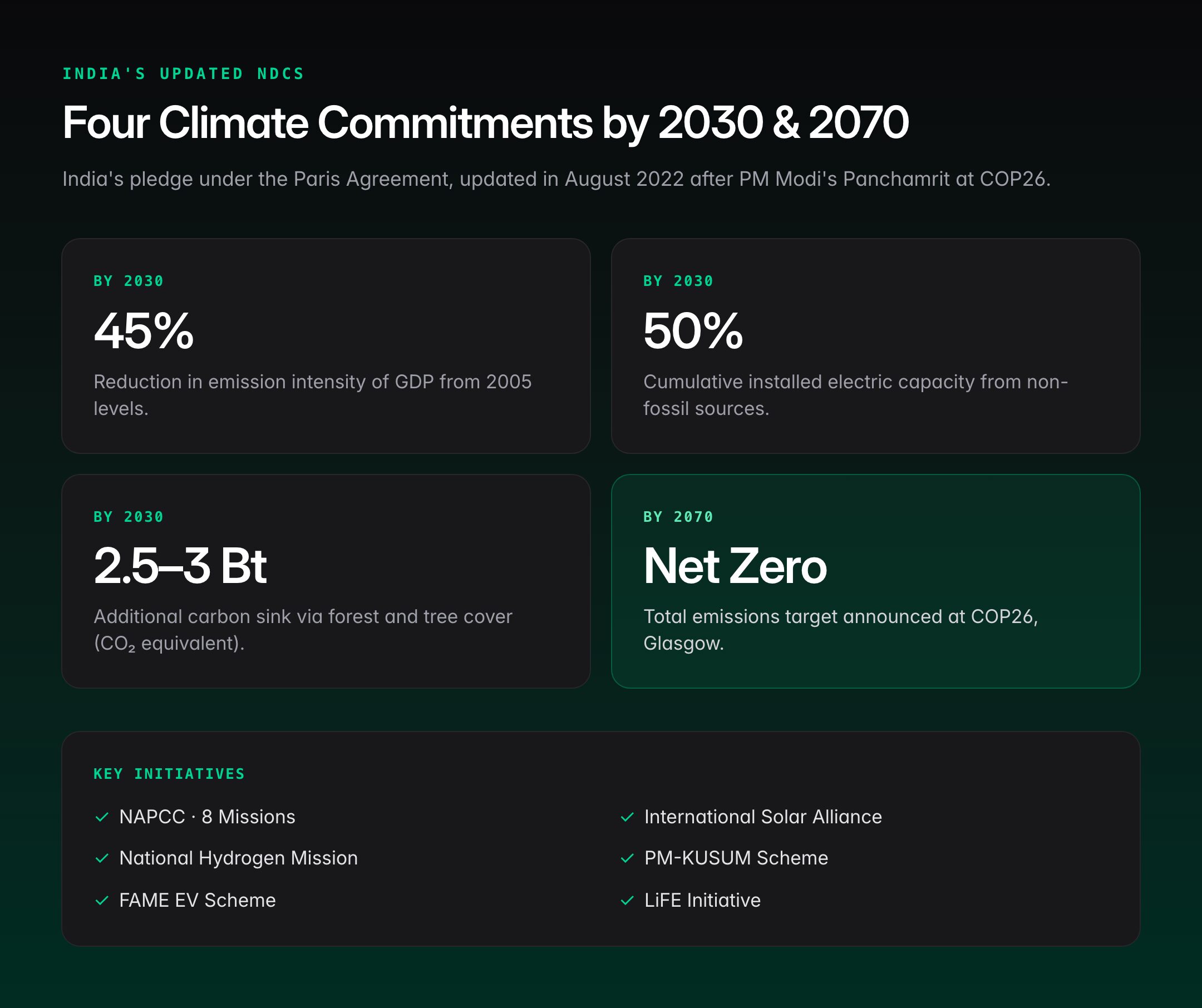Viewport: 1202px width, 1008px height.
Task: Click "Reduction in emission intensity of GDP" description
Action: [313, 396]
